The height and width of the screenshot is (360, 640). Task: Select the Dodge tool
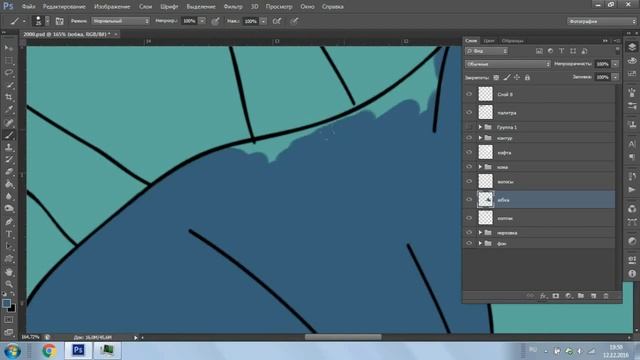pyautogui.click(x=9, y=209)
